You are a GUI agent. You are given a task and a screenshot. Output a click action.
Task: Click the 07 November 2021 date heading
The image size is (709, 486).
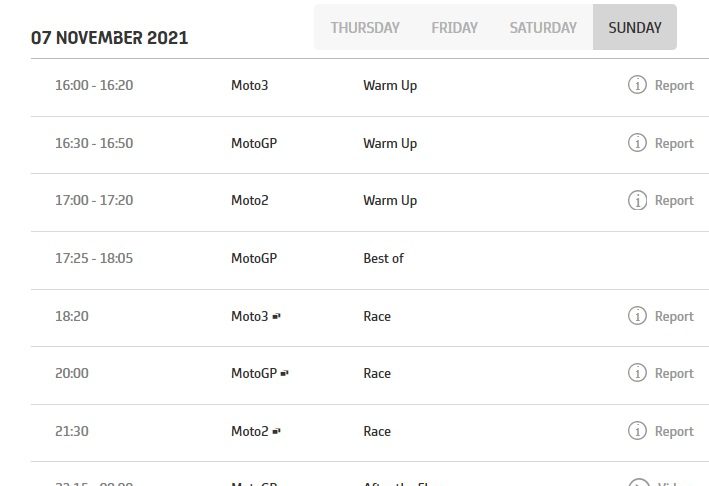point(109,38)
